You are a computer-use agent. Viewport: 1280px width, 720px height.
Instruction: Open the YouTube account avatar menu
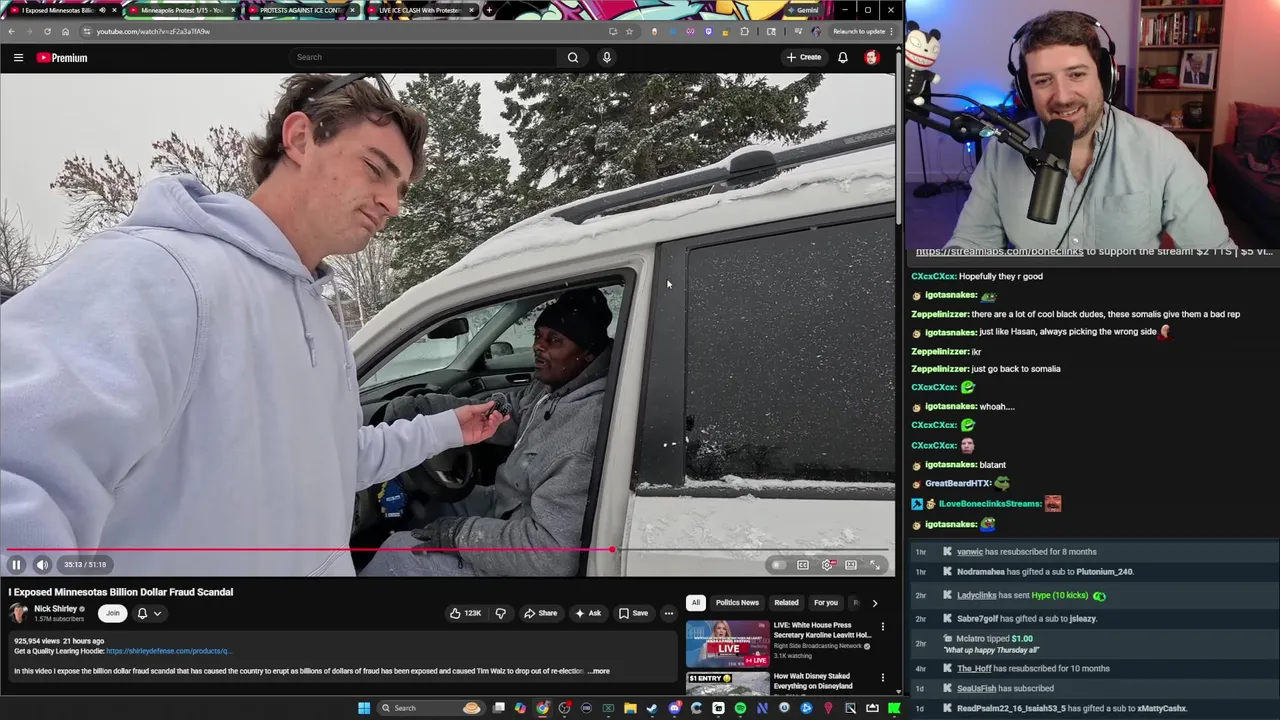pos(871,57)
